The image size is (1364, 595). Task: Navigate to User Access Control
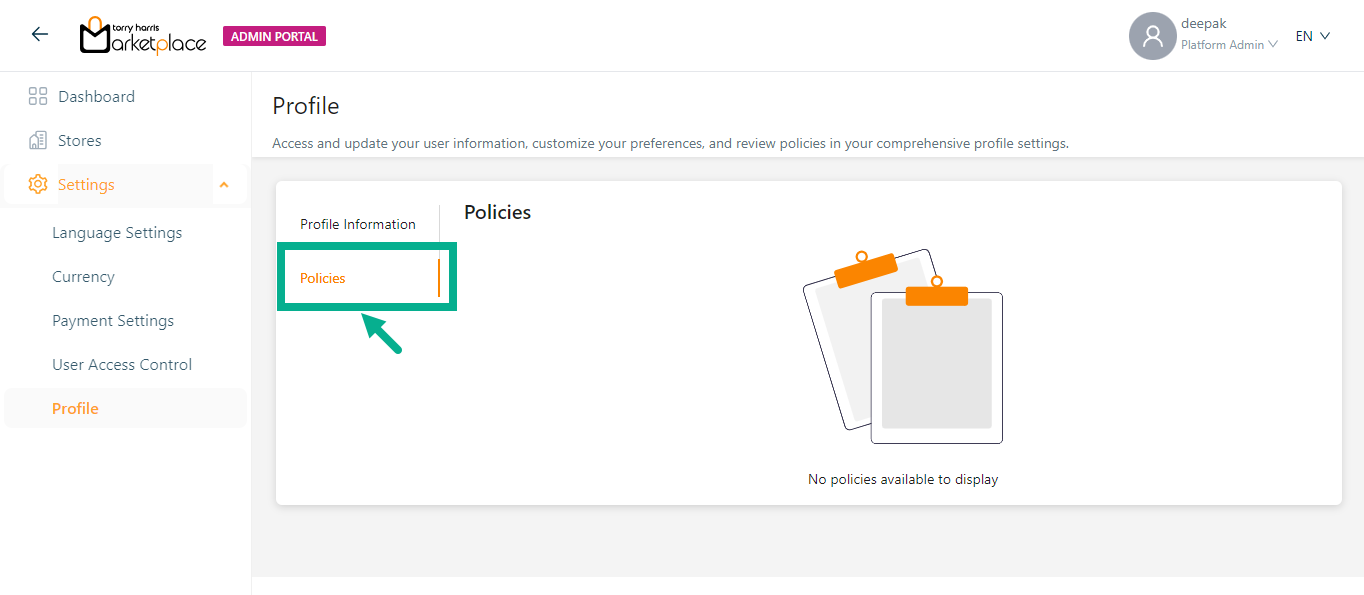click(x=122, y=365)
